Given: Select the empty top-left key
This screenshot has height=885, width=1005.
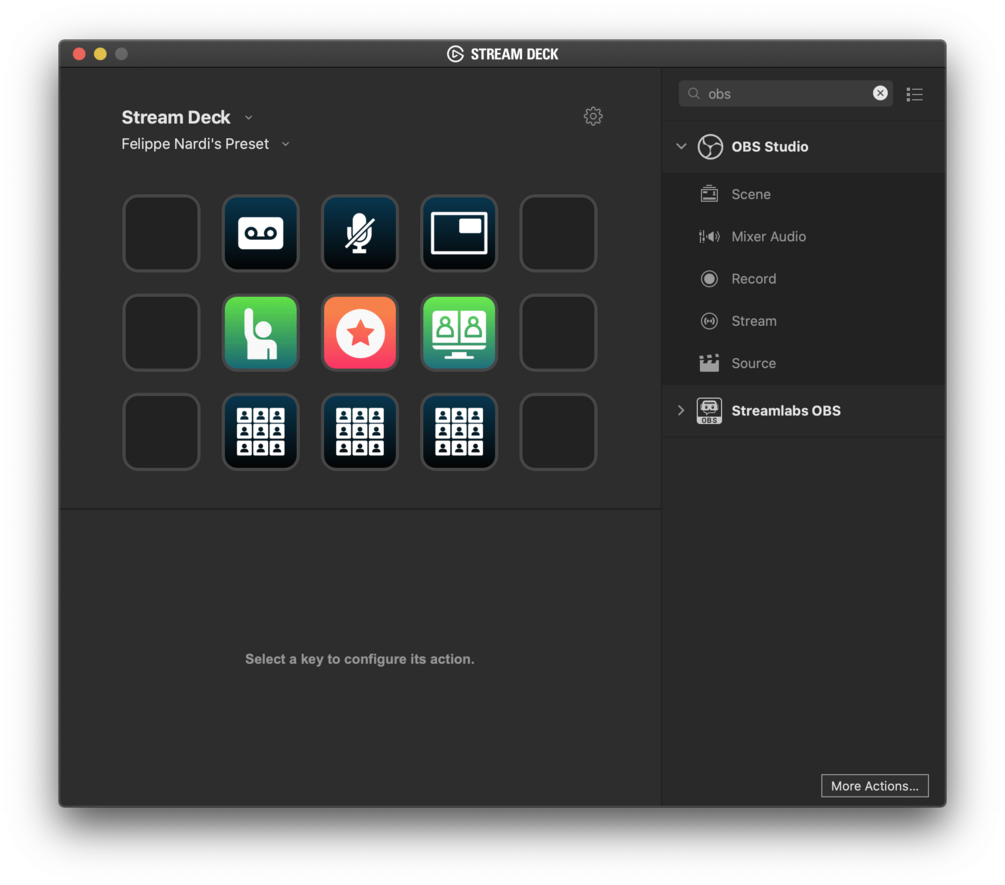Looking at the screenshot, I should click(x=161, y=233).
